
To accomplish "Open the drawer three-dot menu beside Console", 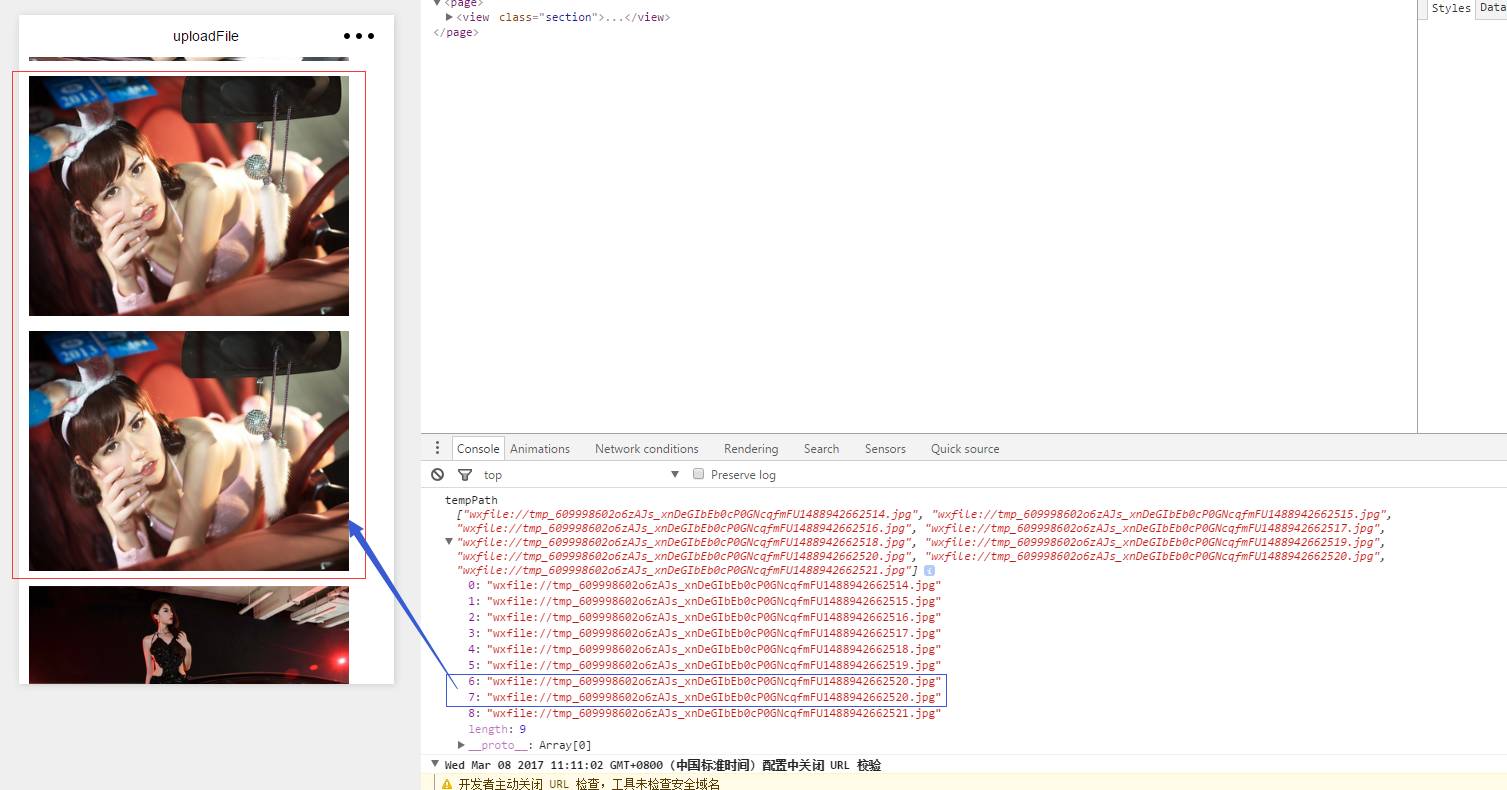I will 437,448.
